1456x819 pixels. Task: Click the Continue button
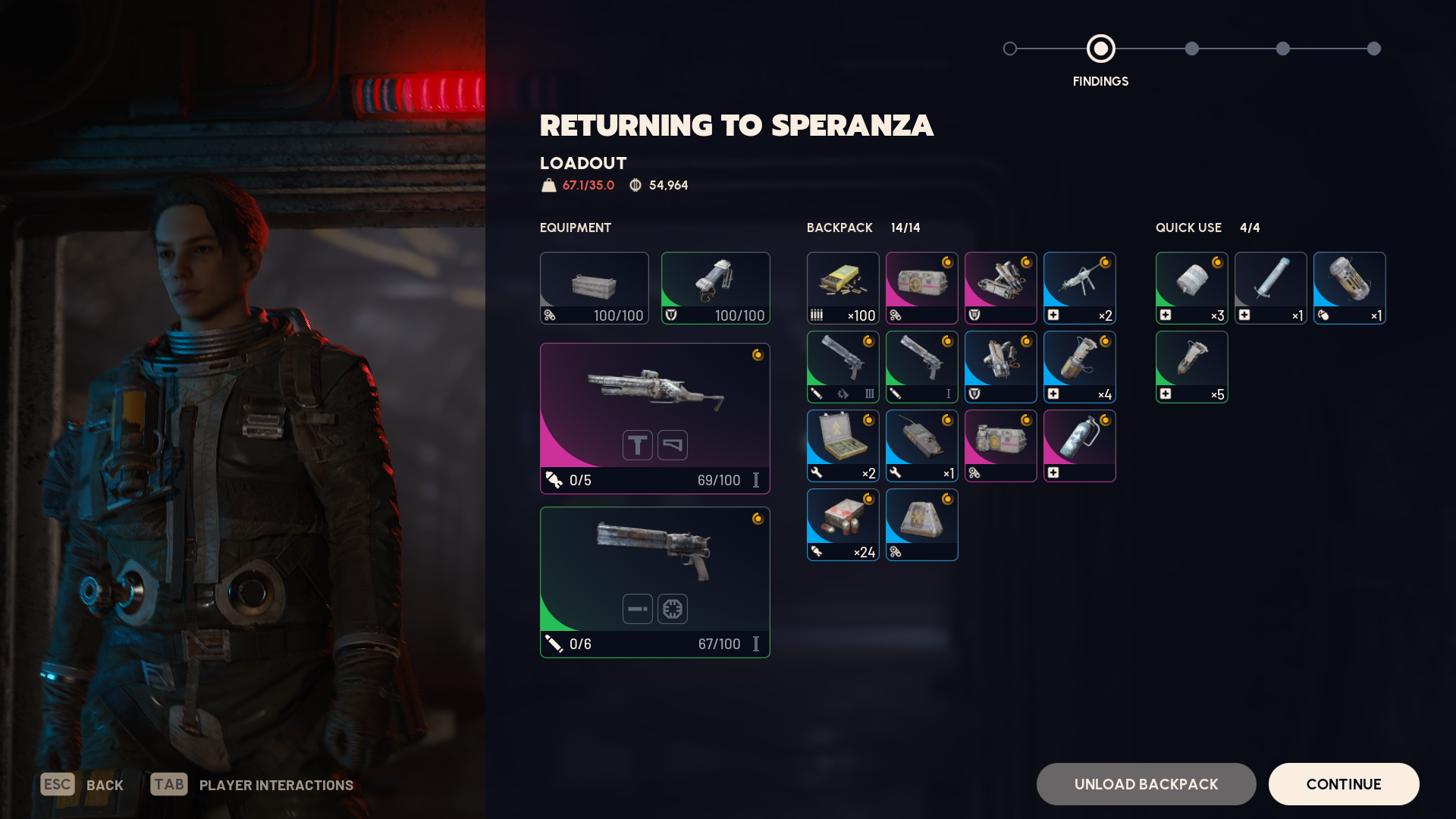1343,784
